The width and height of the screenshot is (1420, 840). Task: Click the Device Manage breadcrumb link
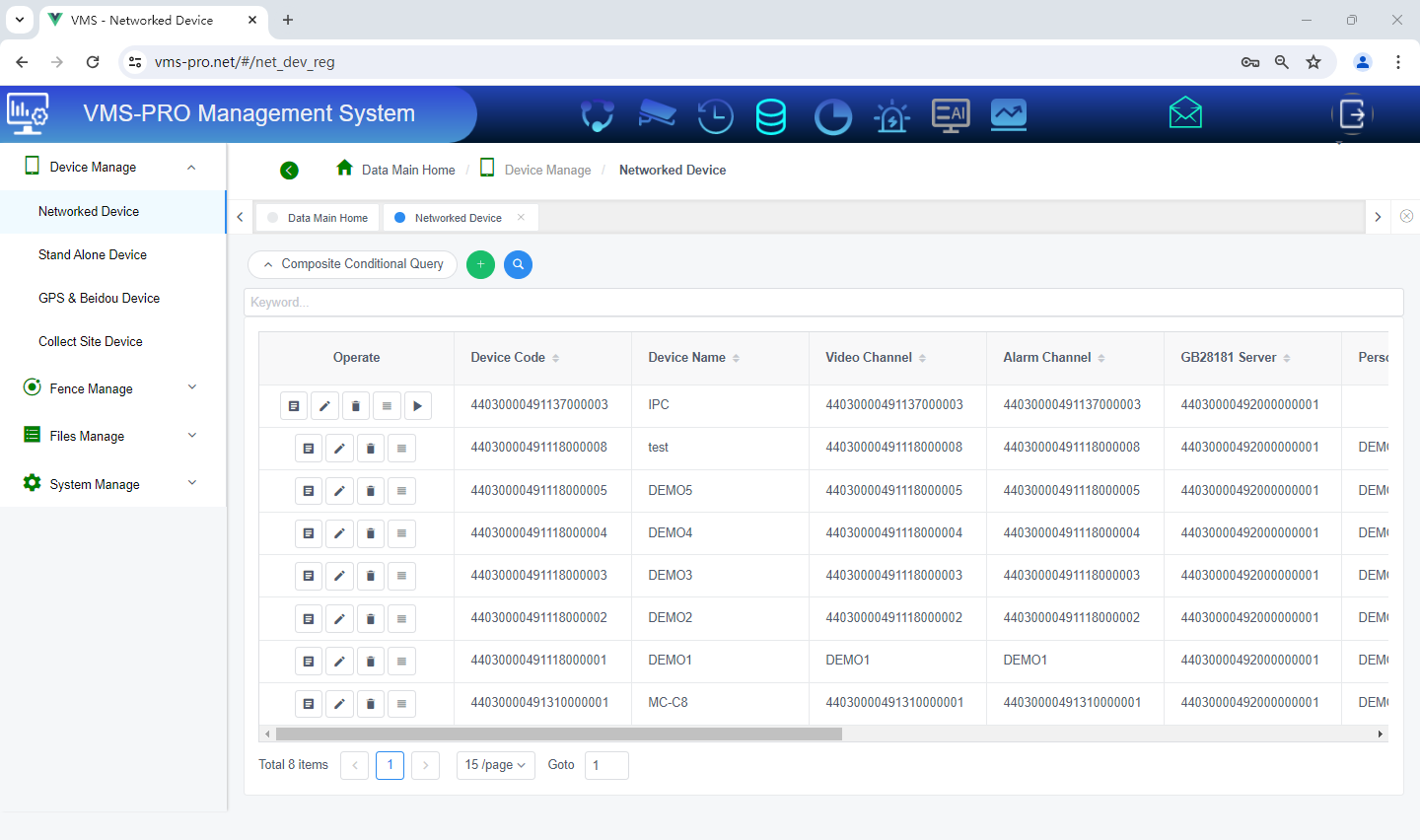pos(547,170)
